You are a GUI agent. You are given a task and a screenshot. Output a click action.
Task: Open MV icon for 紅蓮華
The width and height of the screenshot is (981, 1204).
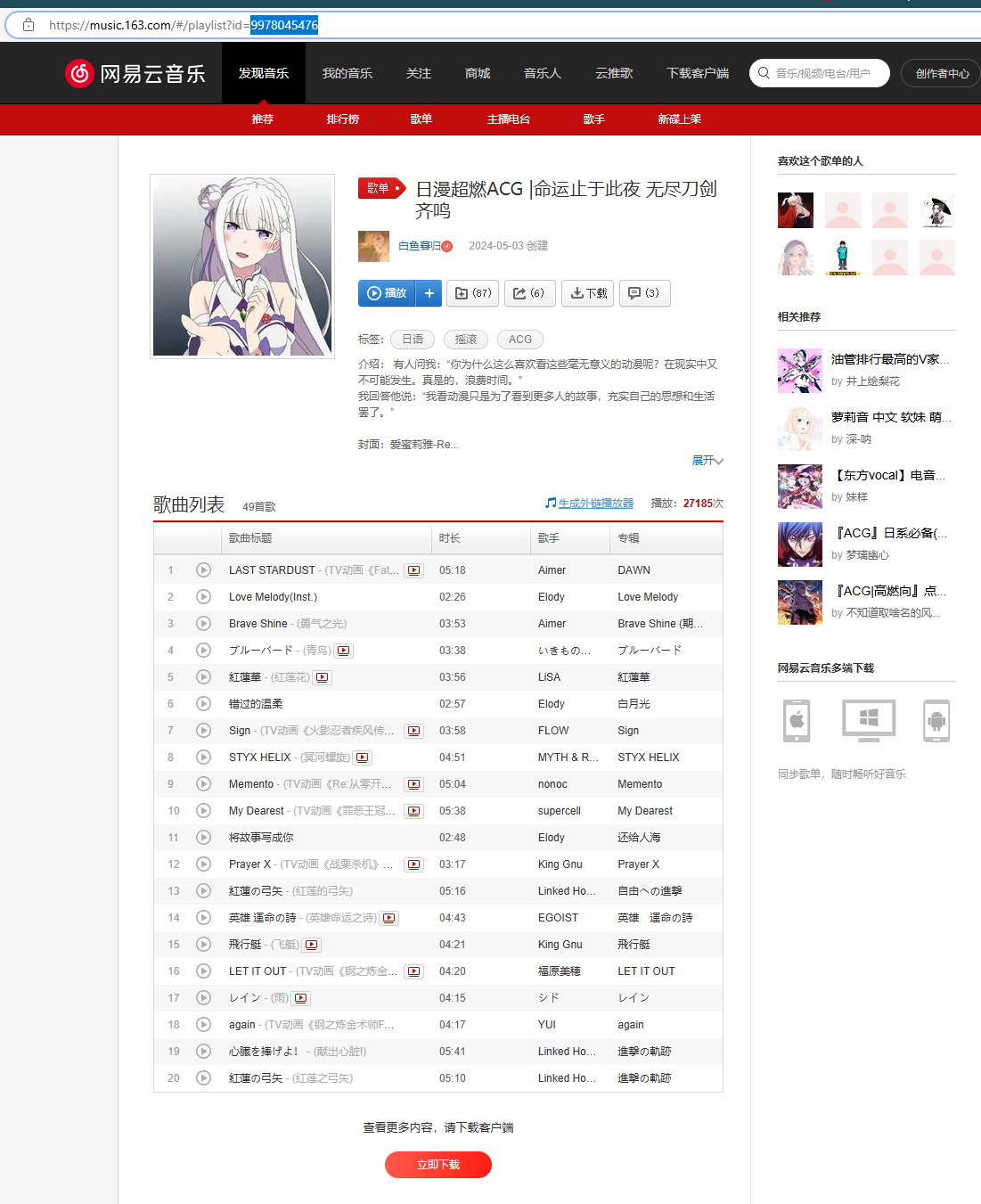(323, 677)
